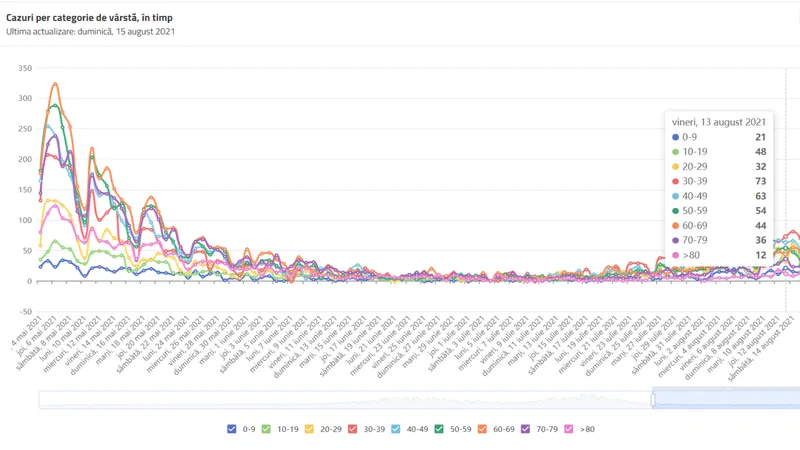Hide the 70-79 age group series
The image size is (800, 450).
pos(525,429)
